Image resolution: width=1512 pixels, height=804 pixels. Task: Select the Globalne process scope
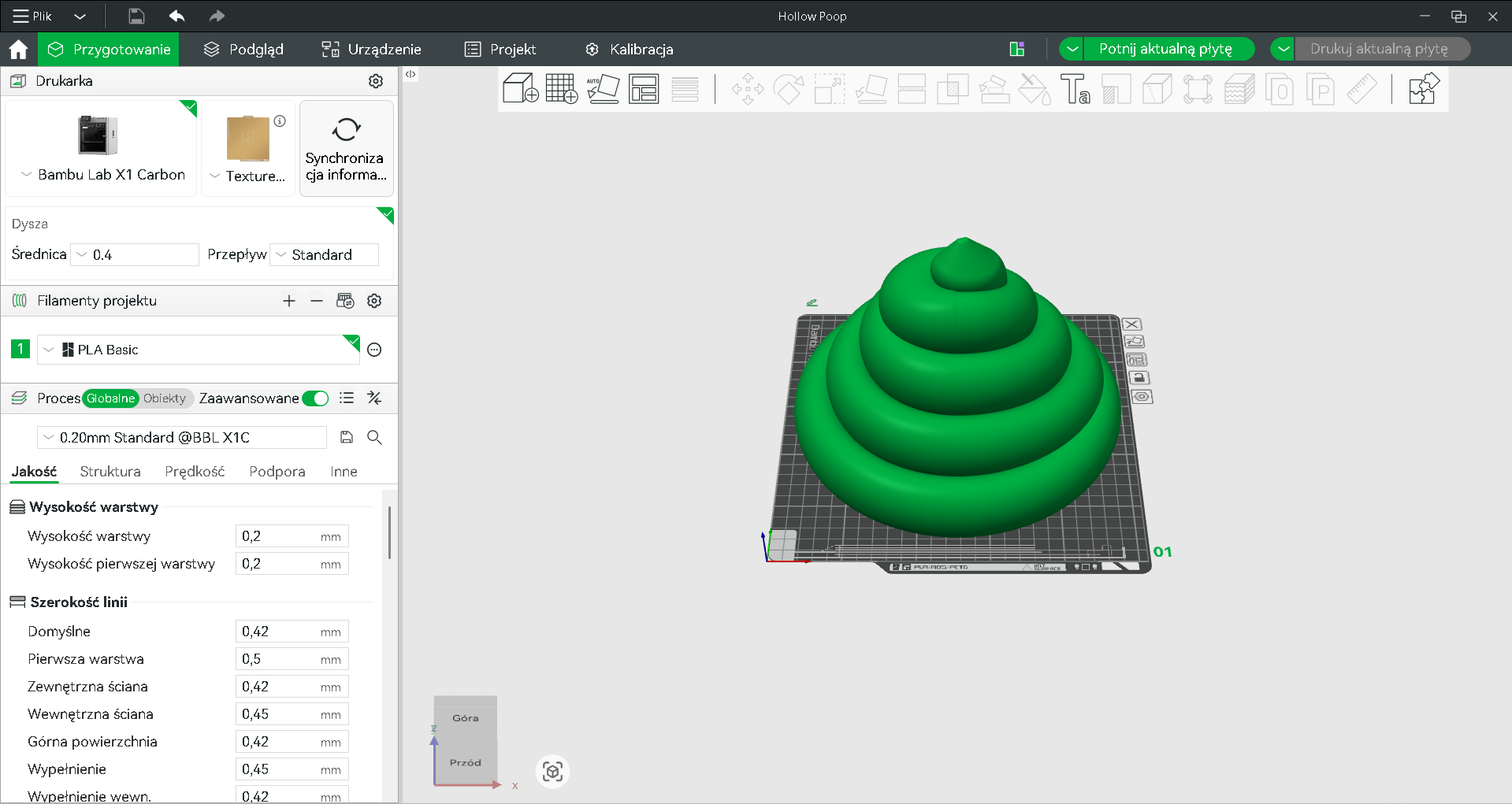(111, 398)
